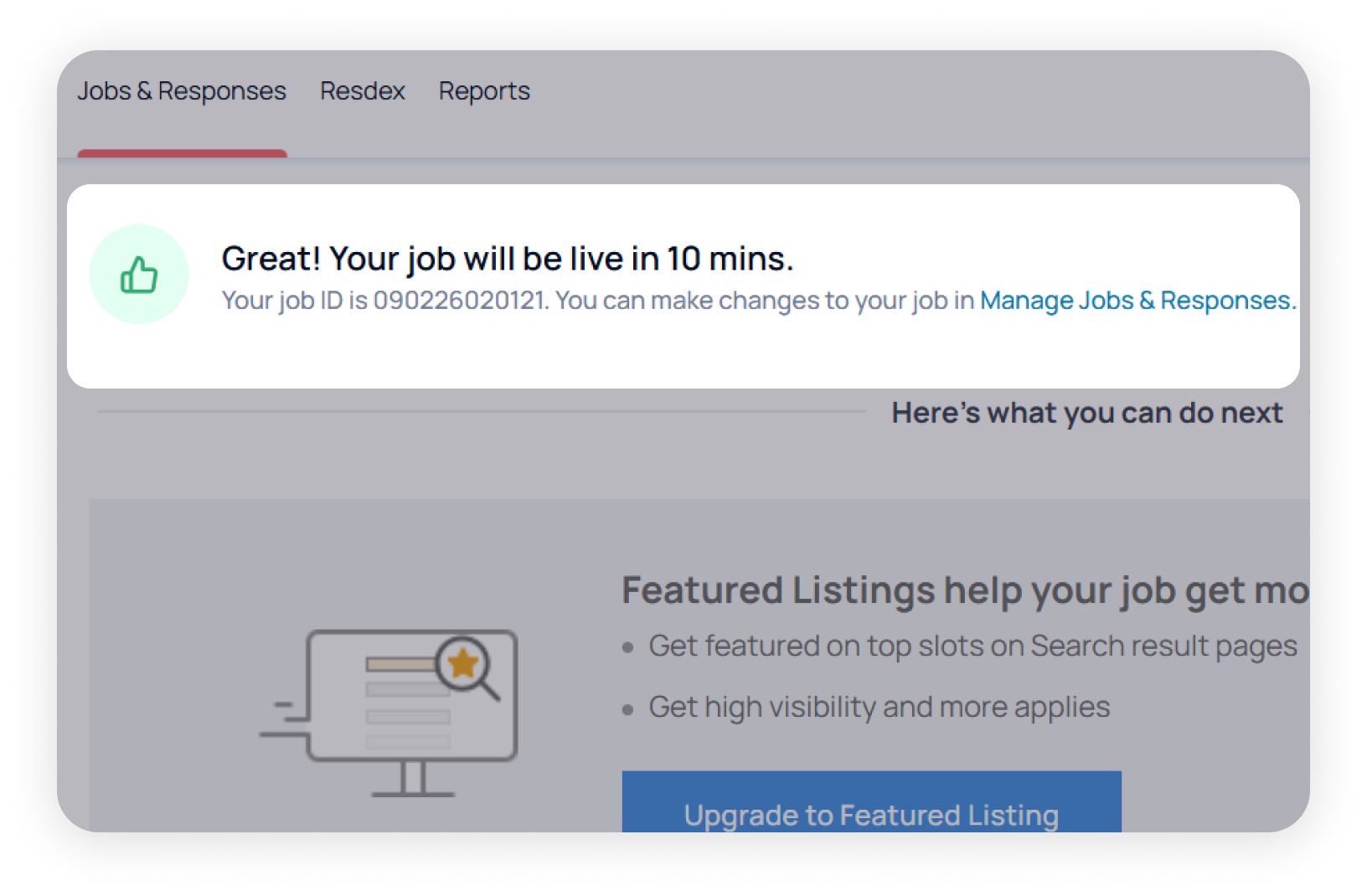Click the green thumbs-up icon

139,275
